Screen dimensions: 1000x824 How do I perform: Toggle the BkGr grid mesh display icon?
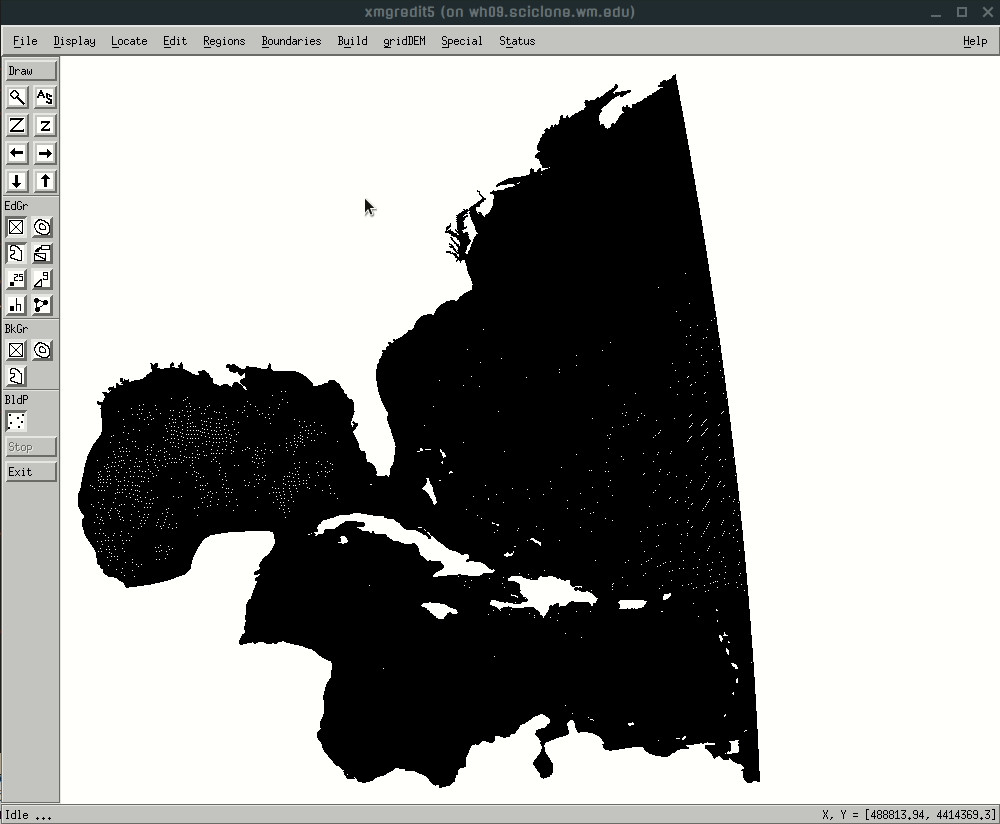coord(16,350)
